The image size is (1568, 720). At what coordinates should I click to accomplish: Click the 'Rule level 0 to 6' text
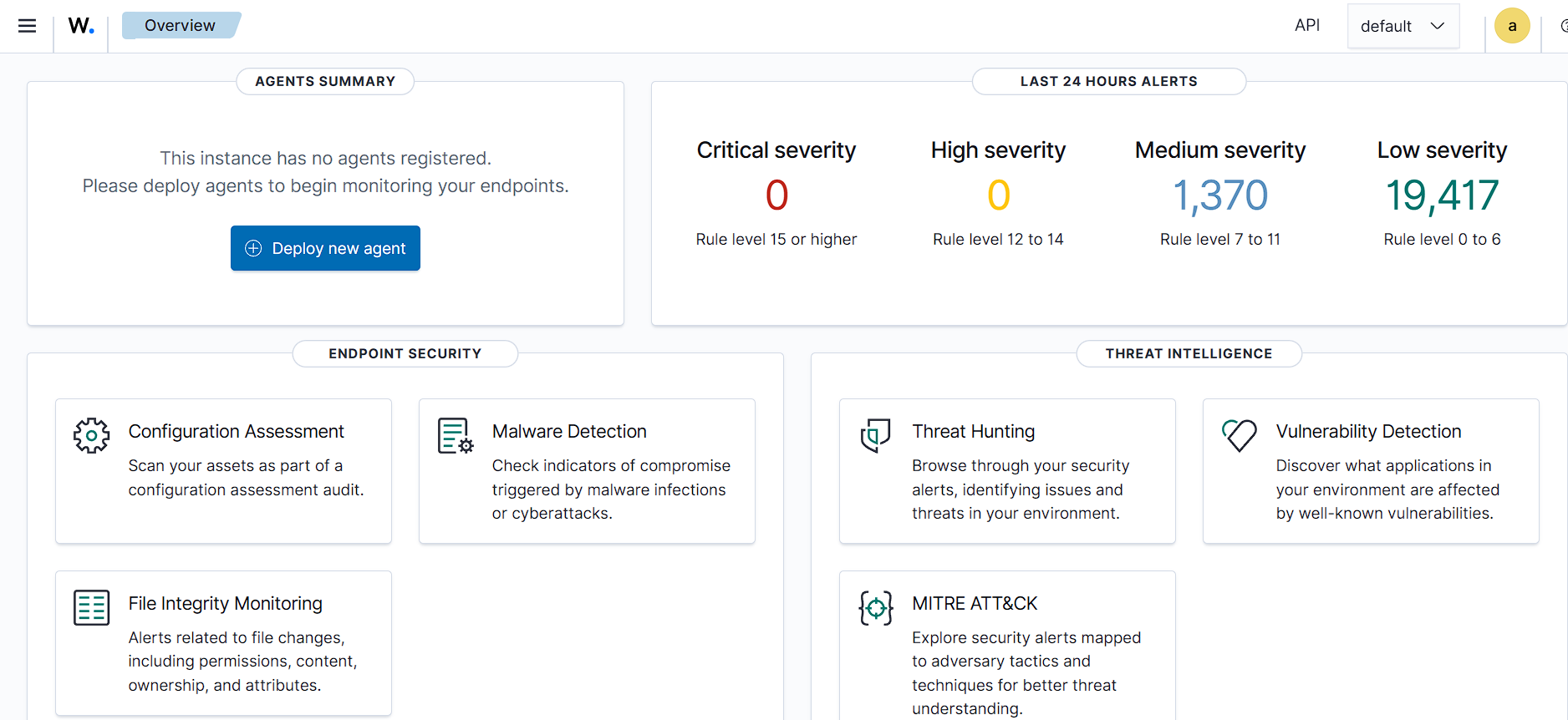[x=1443, y=240]
